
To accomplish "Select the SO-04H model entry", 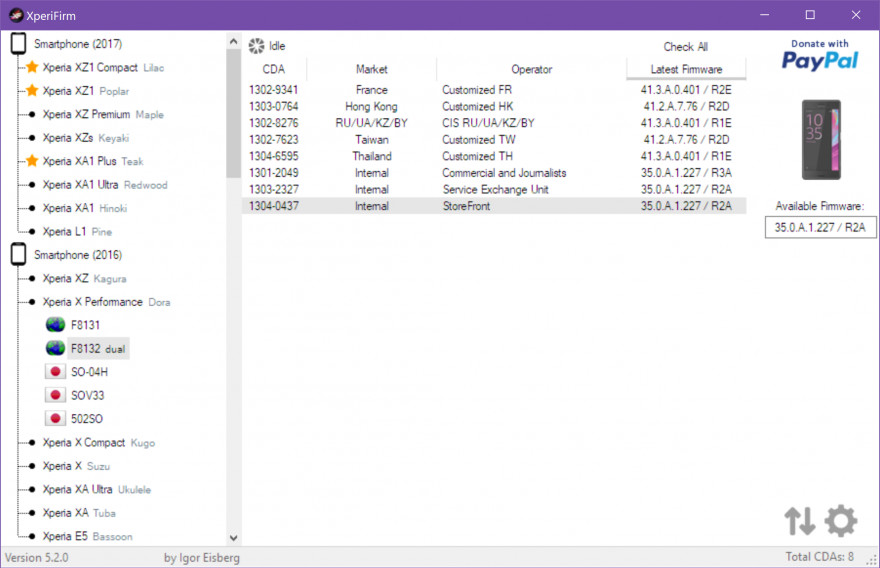I will [x=89, y=372].
